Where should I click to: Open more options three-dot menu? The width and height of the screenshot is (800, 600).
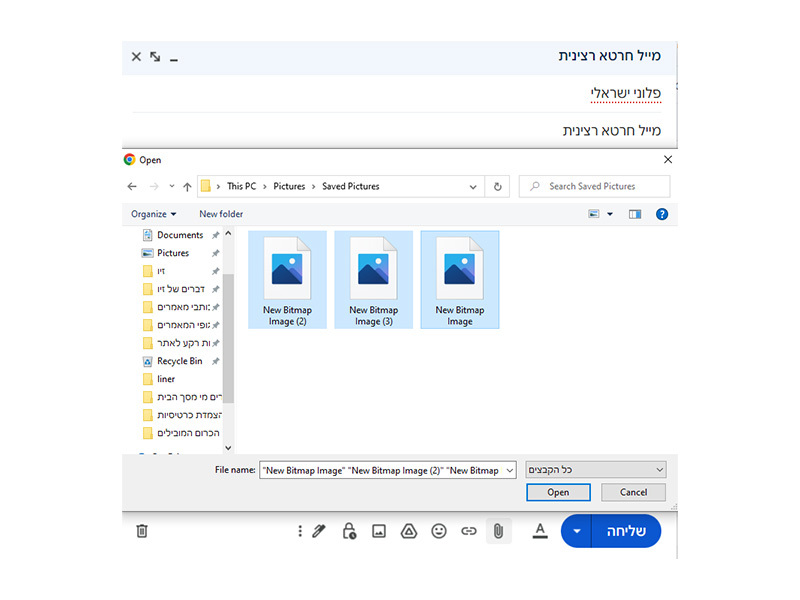point(300,531)
